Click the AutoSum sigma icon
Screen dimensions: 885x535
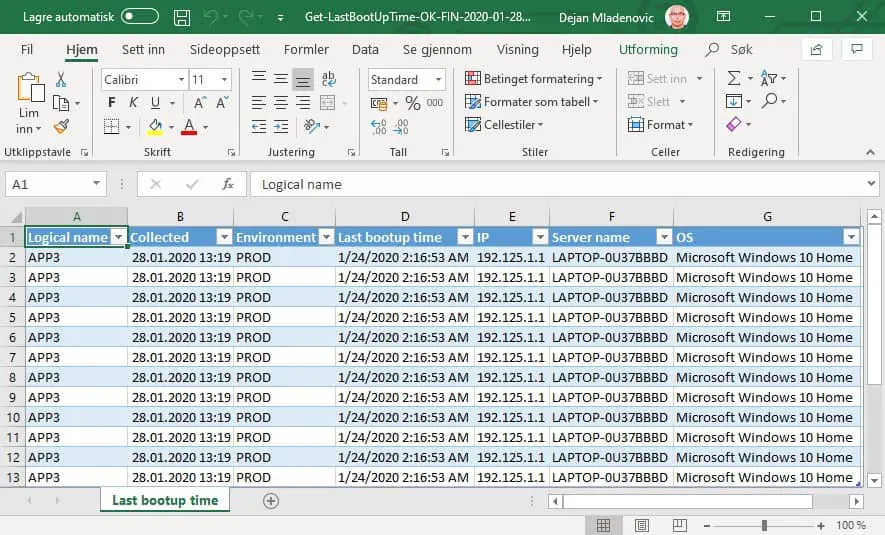pyautogui.click(x=733, y=78)
